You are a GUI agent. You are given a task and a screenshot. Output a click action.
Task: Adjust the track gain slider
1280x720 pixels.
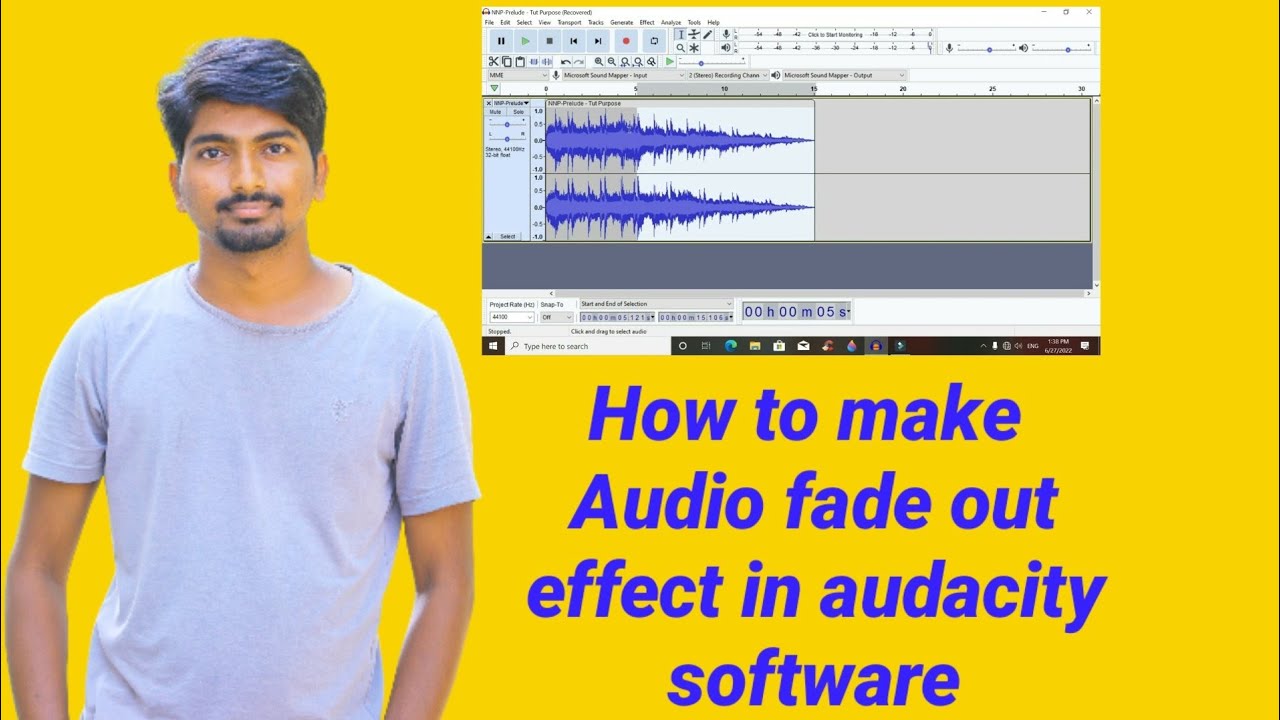click(507, 124)
